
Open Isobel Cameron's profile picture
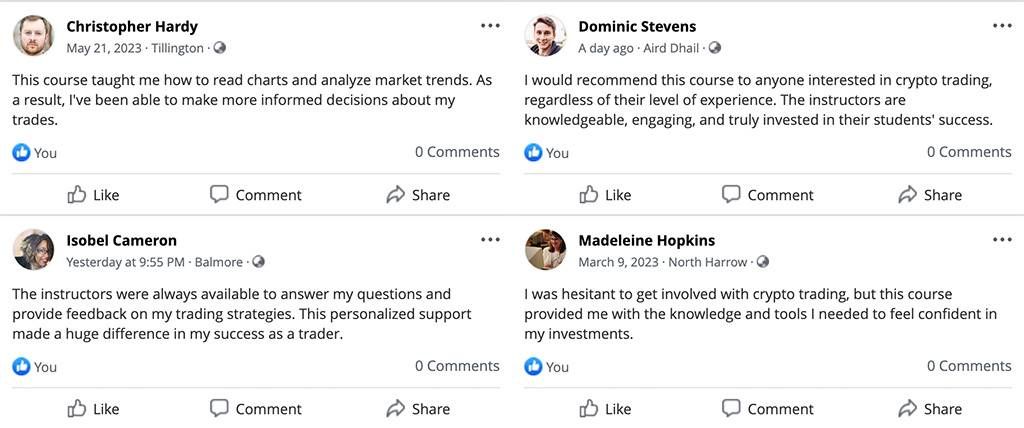click(x=33, y=250)
